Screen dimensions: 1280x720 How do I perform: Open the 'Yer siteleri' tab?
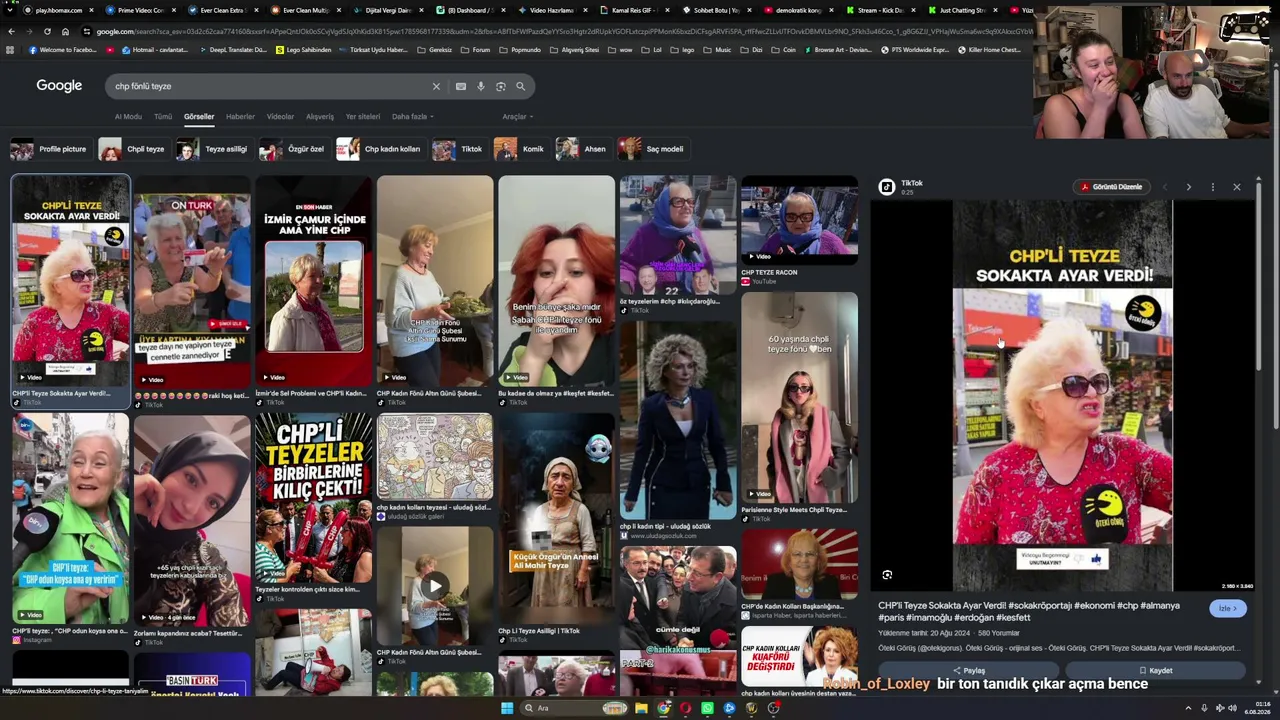tap(363, 117)
